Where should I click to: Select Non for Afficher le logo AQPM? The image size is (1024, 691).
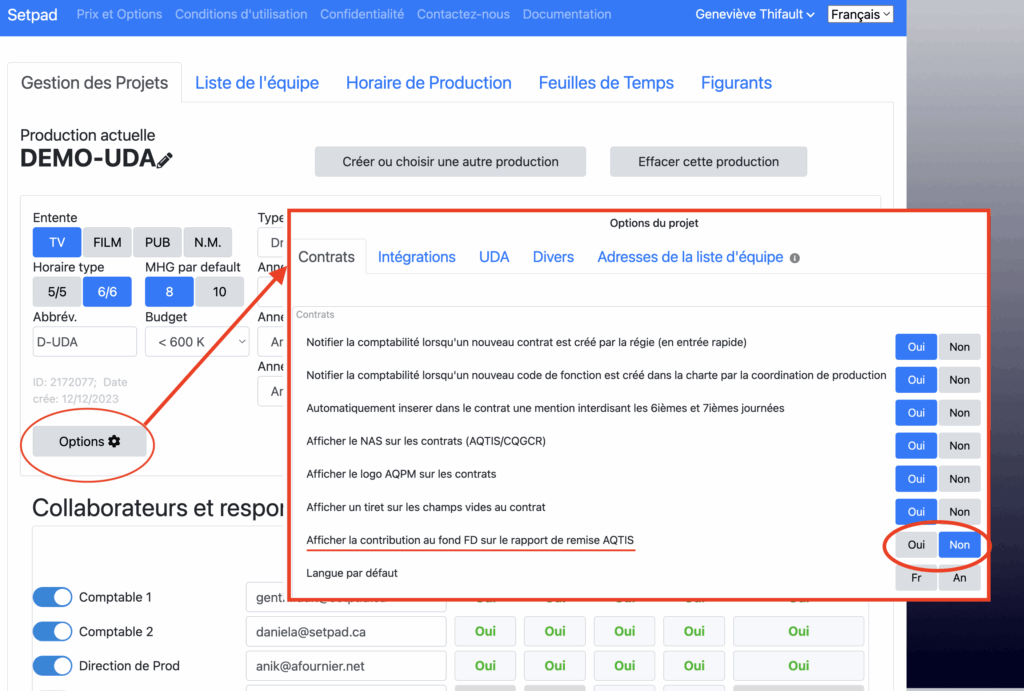click(x=959, y=479)
